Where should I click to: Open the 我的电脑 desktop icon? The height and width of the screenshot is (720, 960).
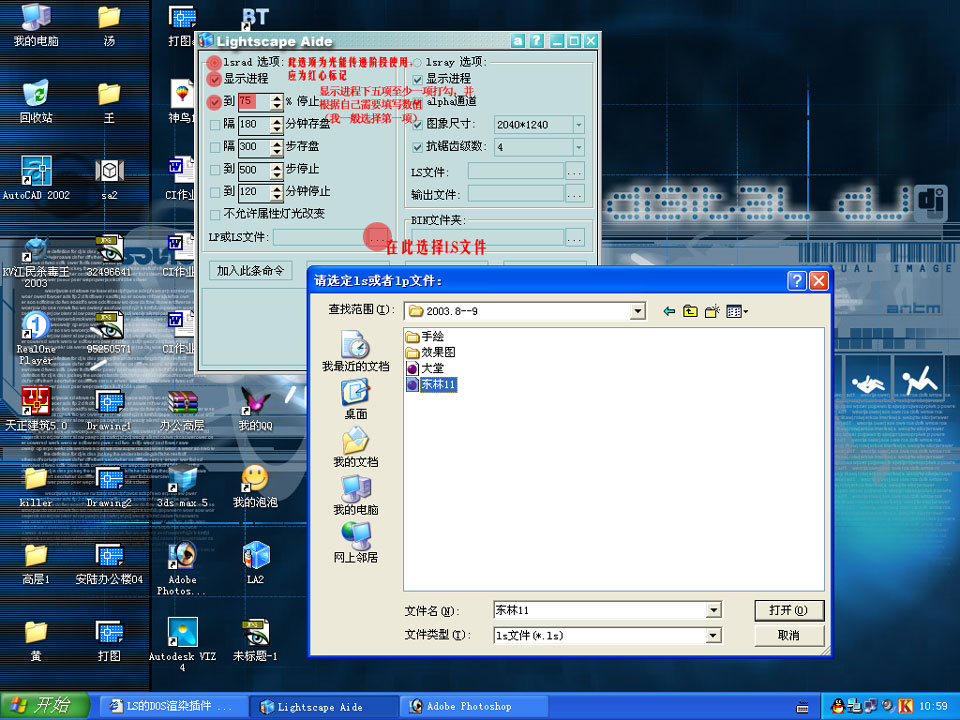tap(36, 24)
